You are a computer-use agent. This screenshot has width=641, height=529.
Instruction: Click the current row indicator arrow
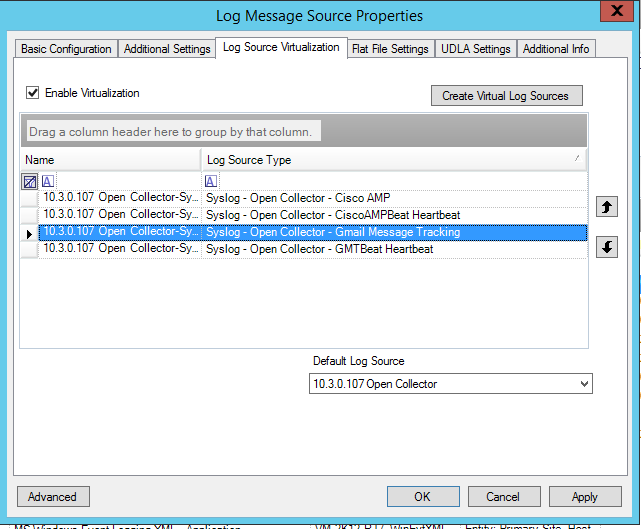tap(29, 232)
